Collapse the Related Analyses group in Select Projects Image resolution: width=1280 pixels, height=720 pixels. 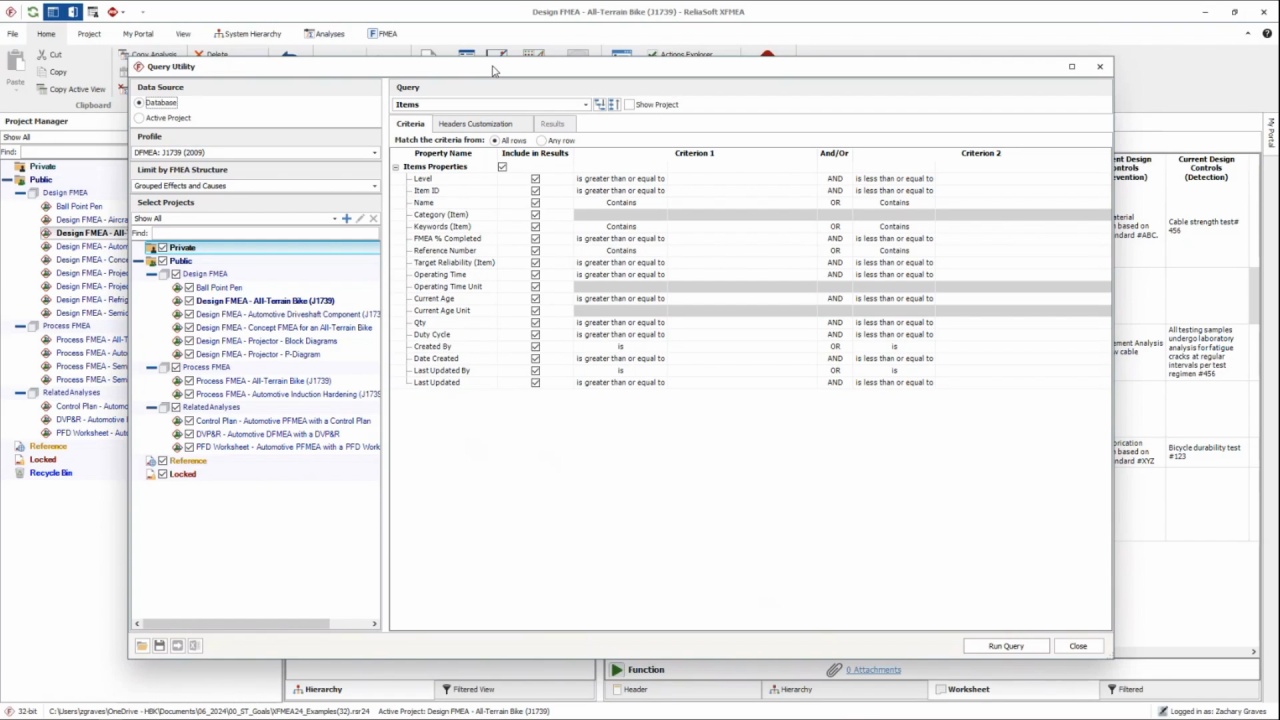coord(151,408)
